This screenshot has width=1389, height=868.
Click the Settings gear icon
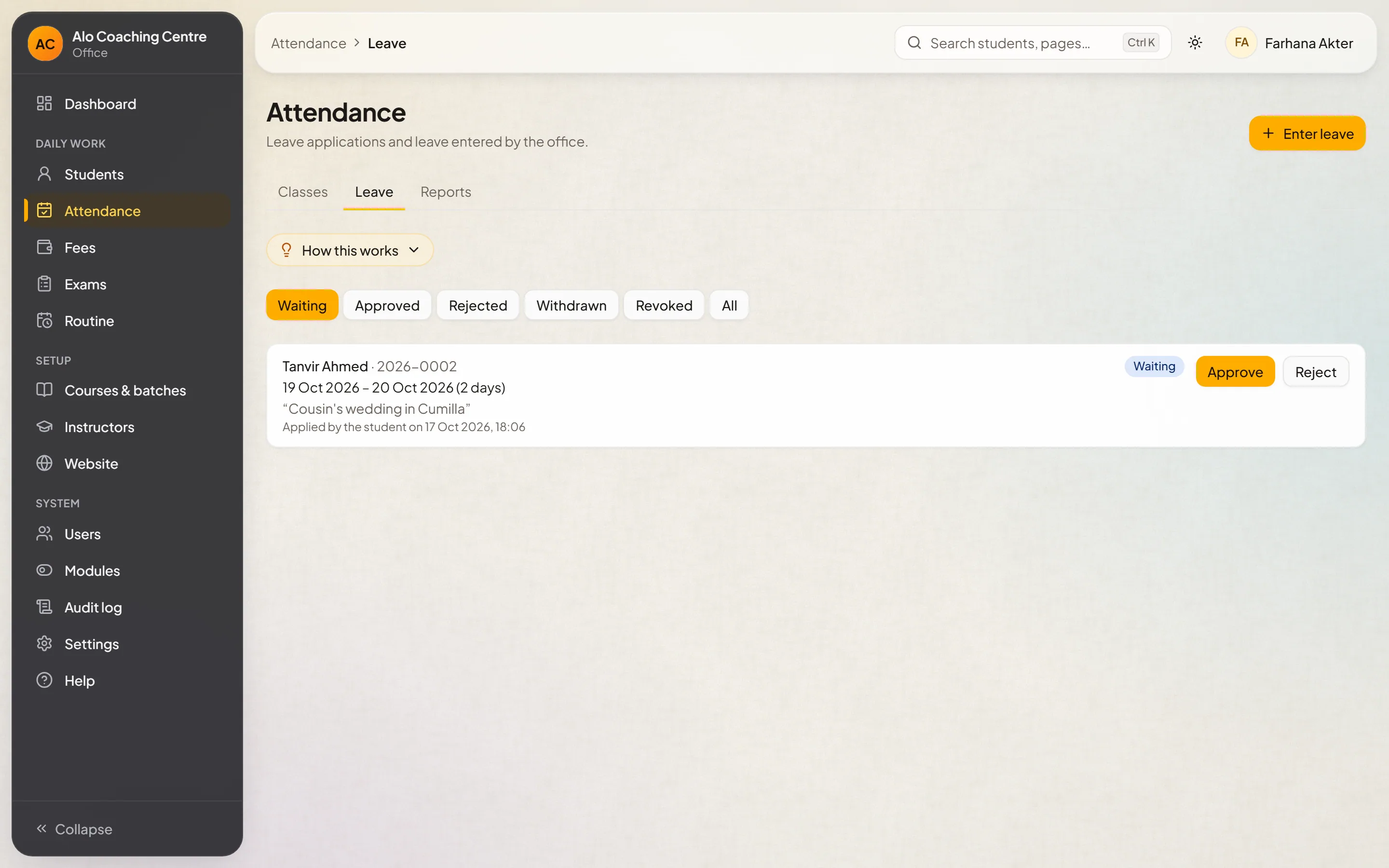point(44,644)
